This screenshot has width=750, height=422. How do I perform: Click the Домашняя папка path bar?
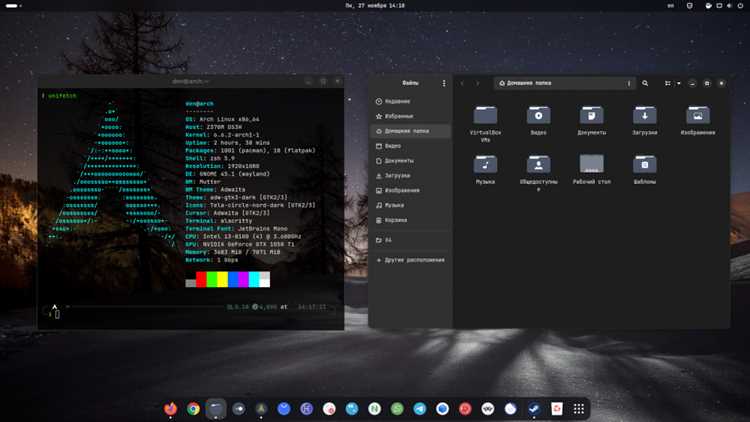click(x=564, y=83)
